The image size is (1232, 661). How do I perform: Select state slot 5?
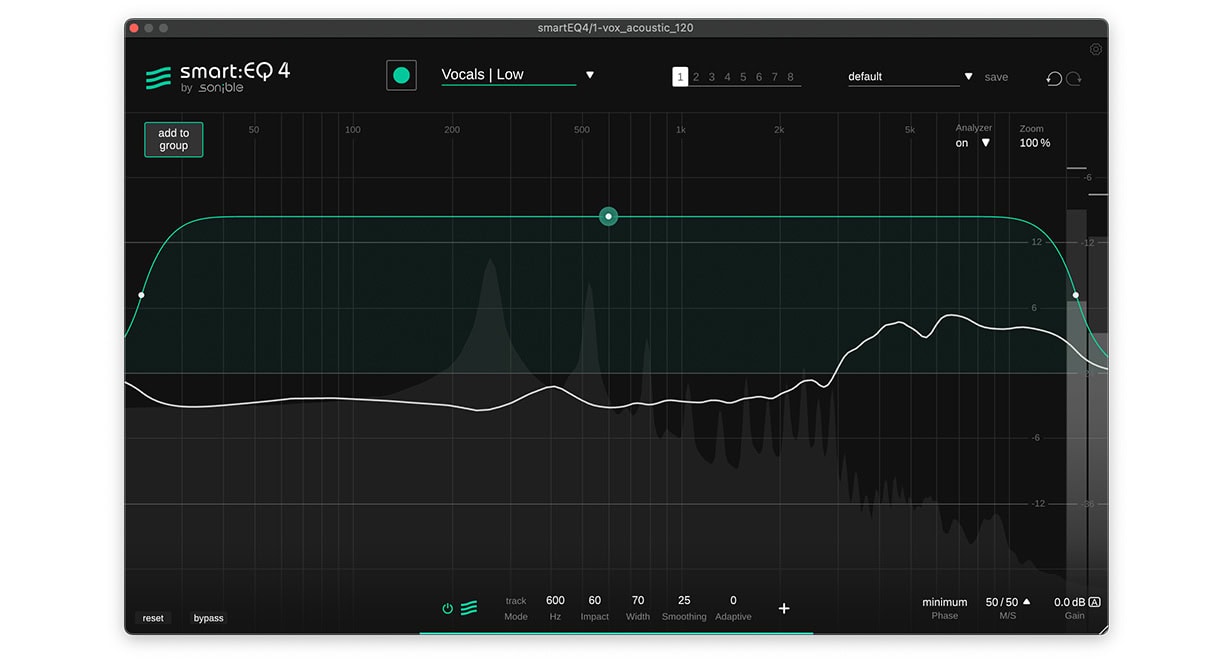[x=743, y=77]
